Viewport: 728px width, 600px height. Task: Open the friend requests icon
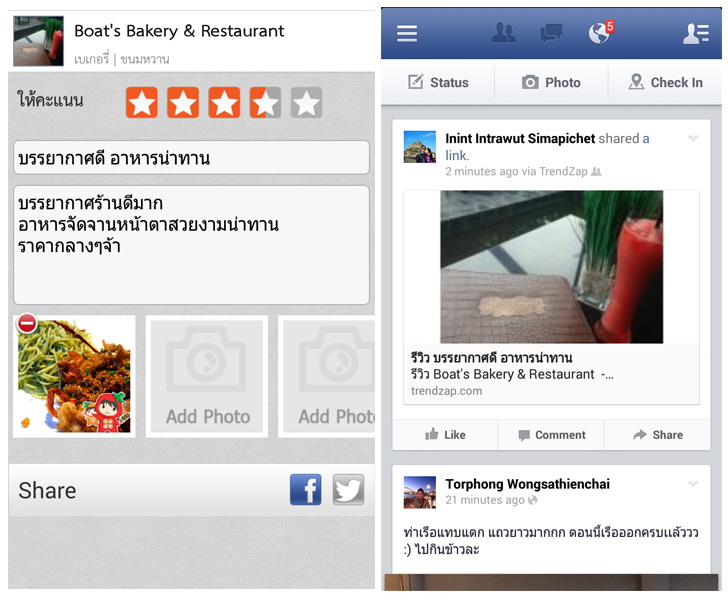click(504, 33)
